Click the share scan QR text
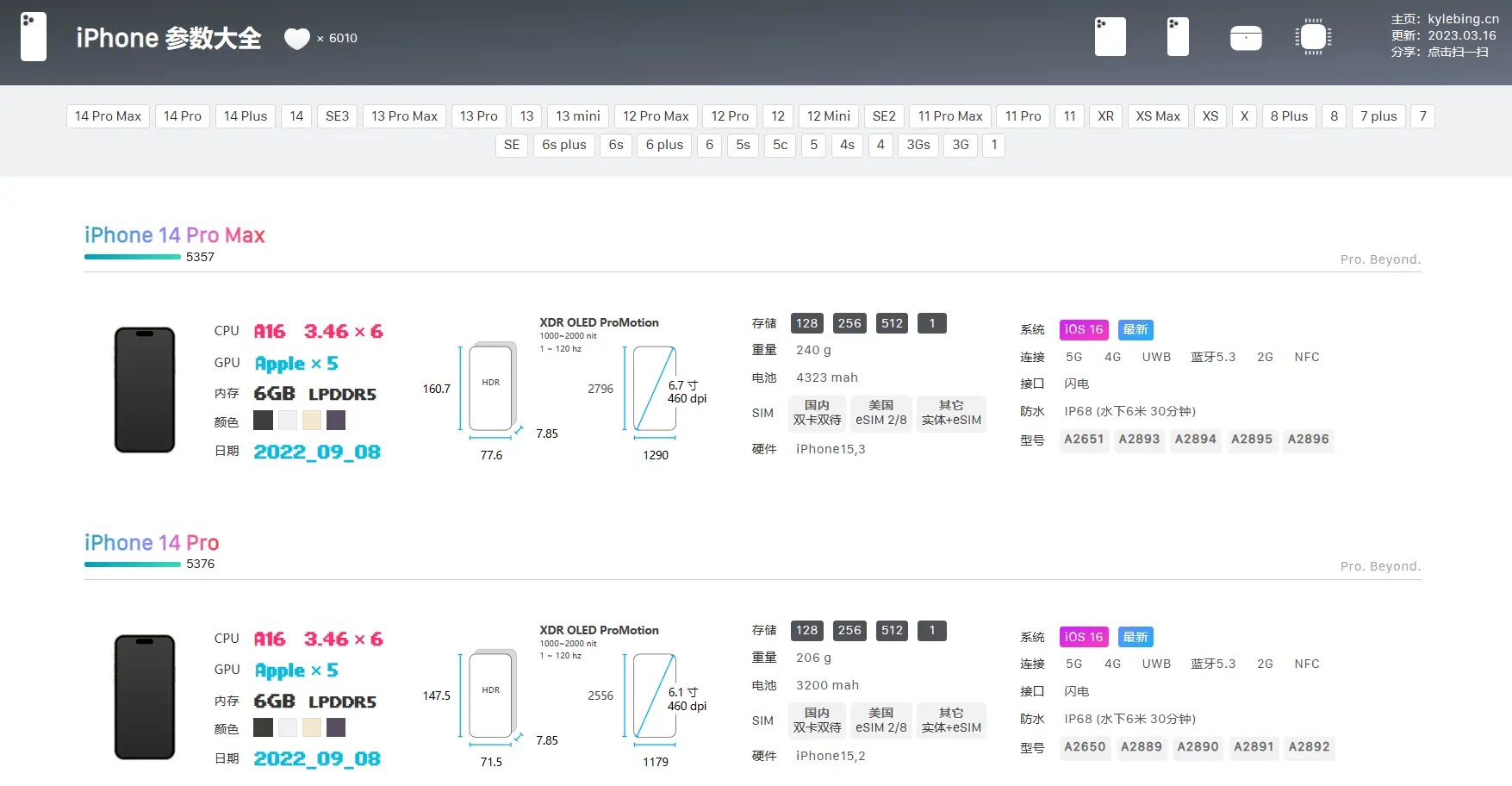Viewport: 1512px width, 786px height. click(x=1458, y=52)
